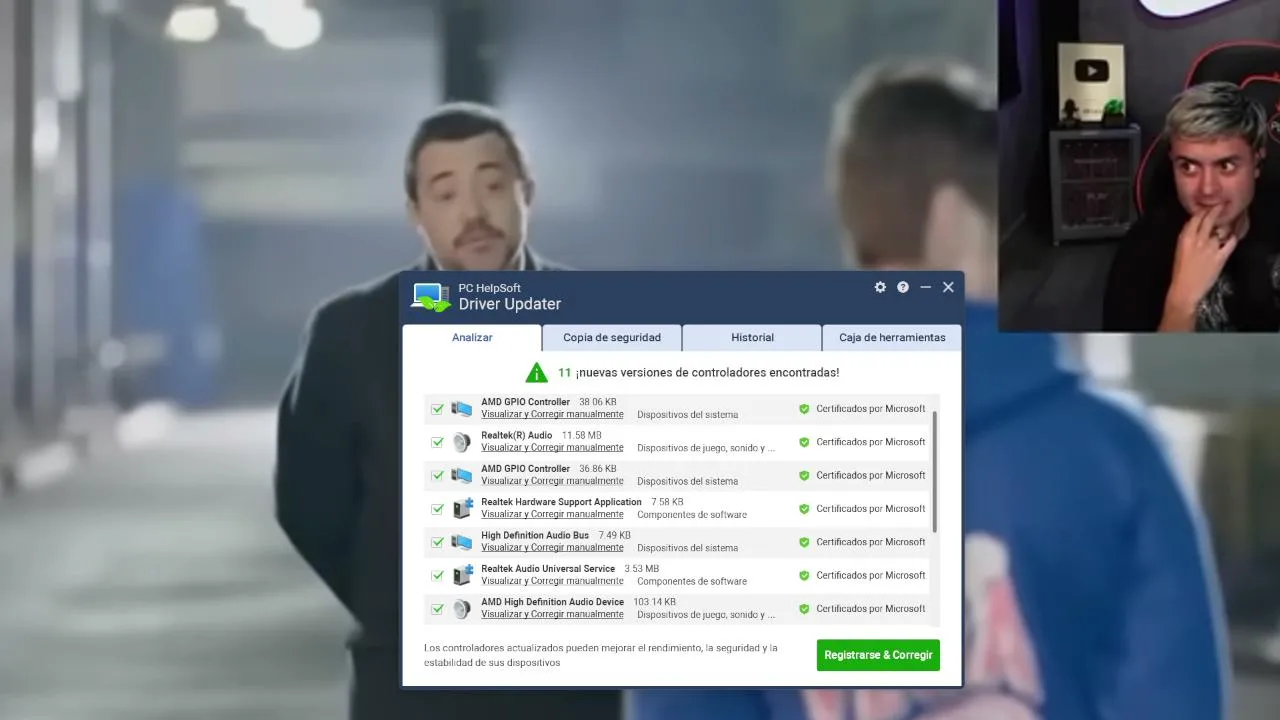Viewport: 1280px width, 720px height.
Task: Click speaker icon for AMD High Definition Audio Device
Action: (x=461, y=608)
